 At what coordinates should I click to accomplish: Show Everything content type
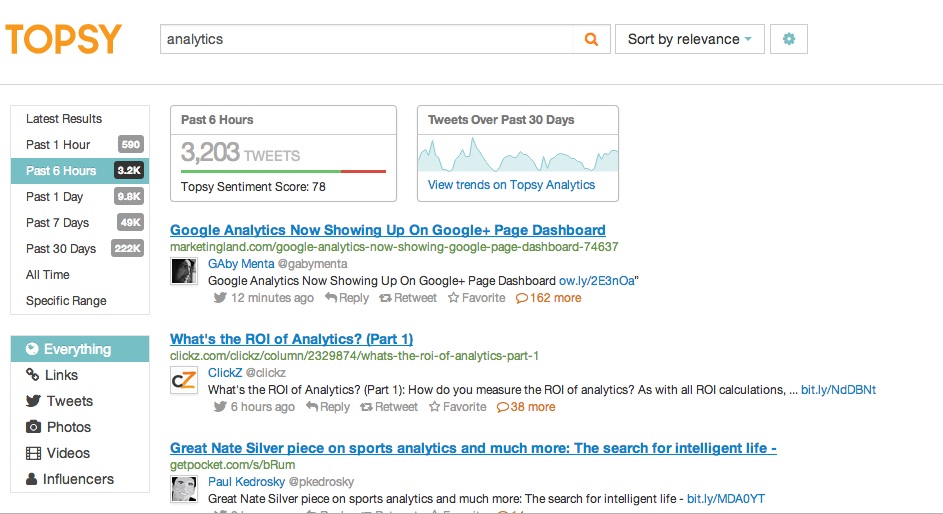click(x=80, y=349)
